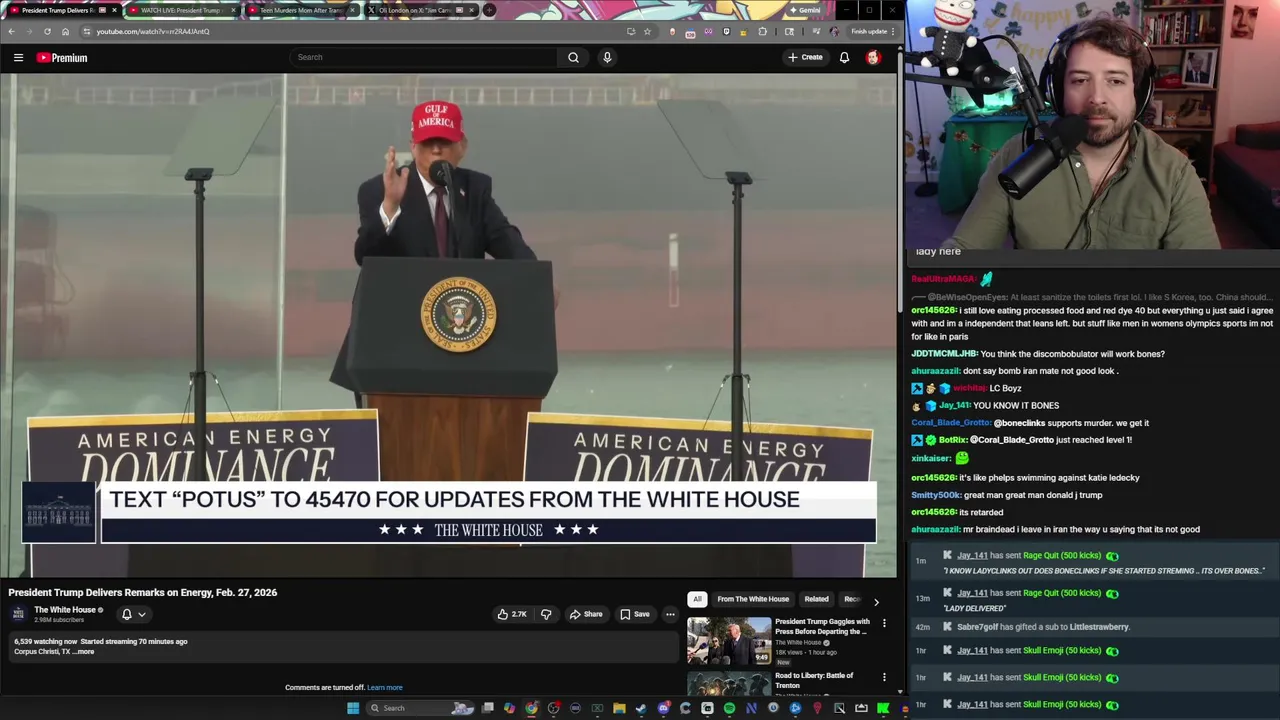The height and width of the screenshot is (720, 1280).
Task: Like the video showing 2.7K likes
Action: point(512,614)
